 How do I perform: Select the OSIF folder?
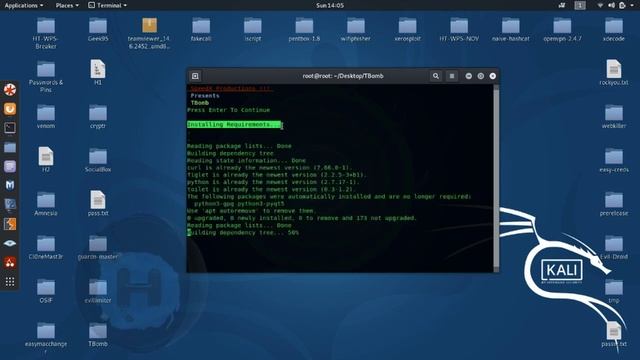[46, 291]
